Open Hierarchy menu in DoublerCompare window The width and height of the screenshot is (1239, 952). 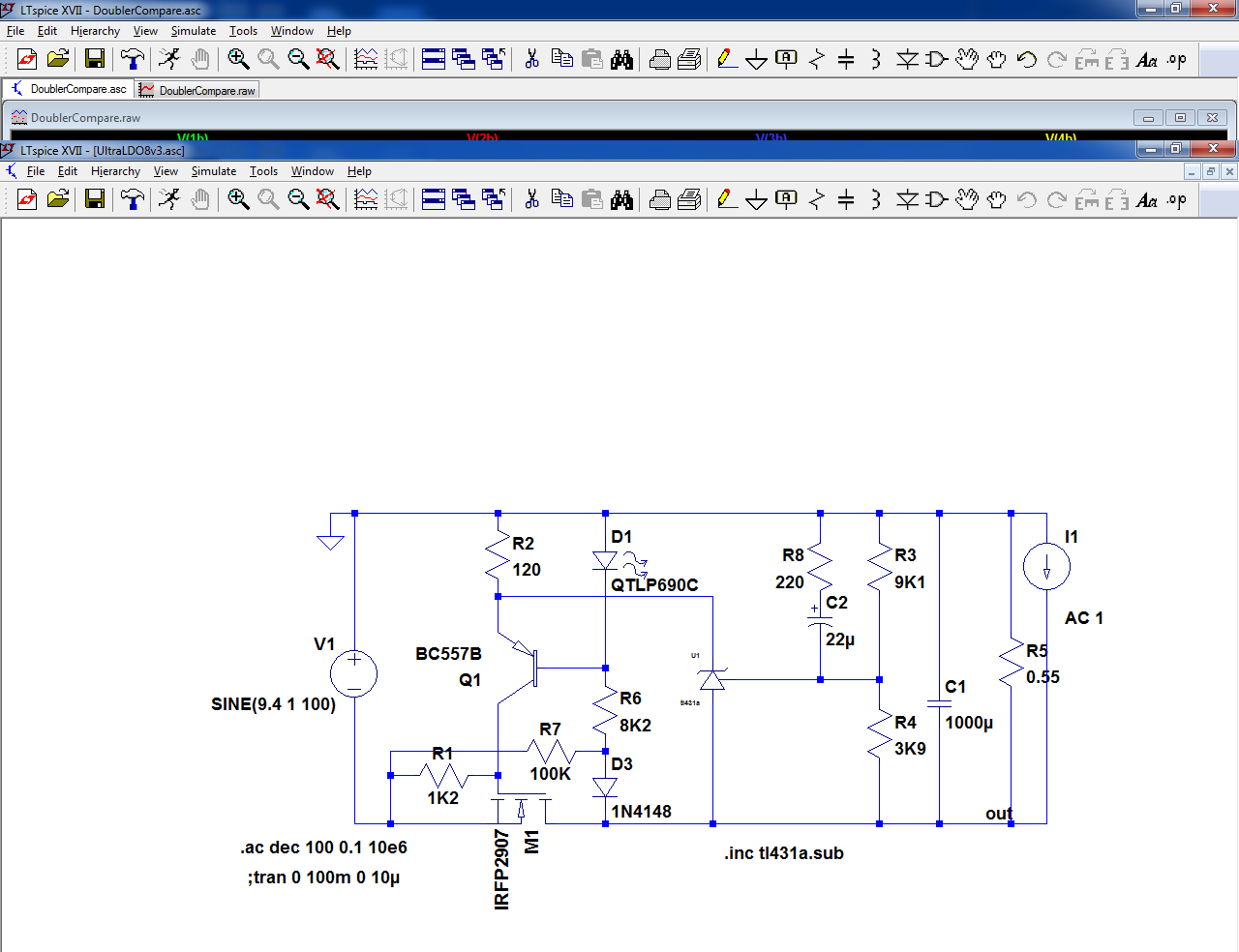pos(95,31)
